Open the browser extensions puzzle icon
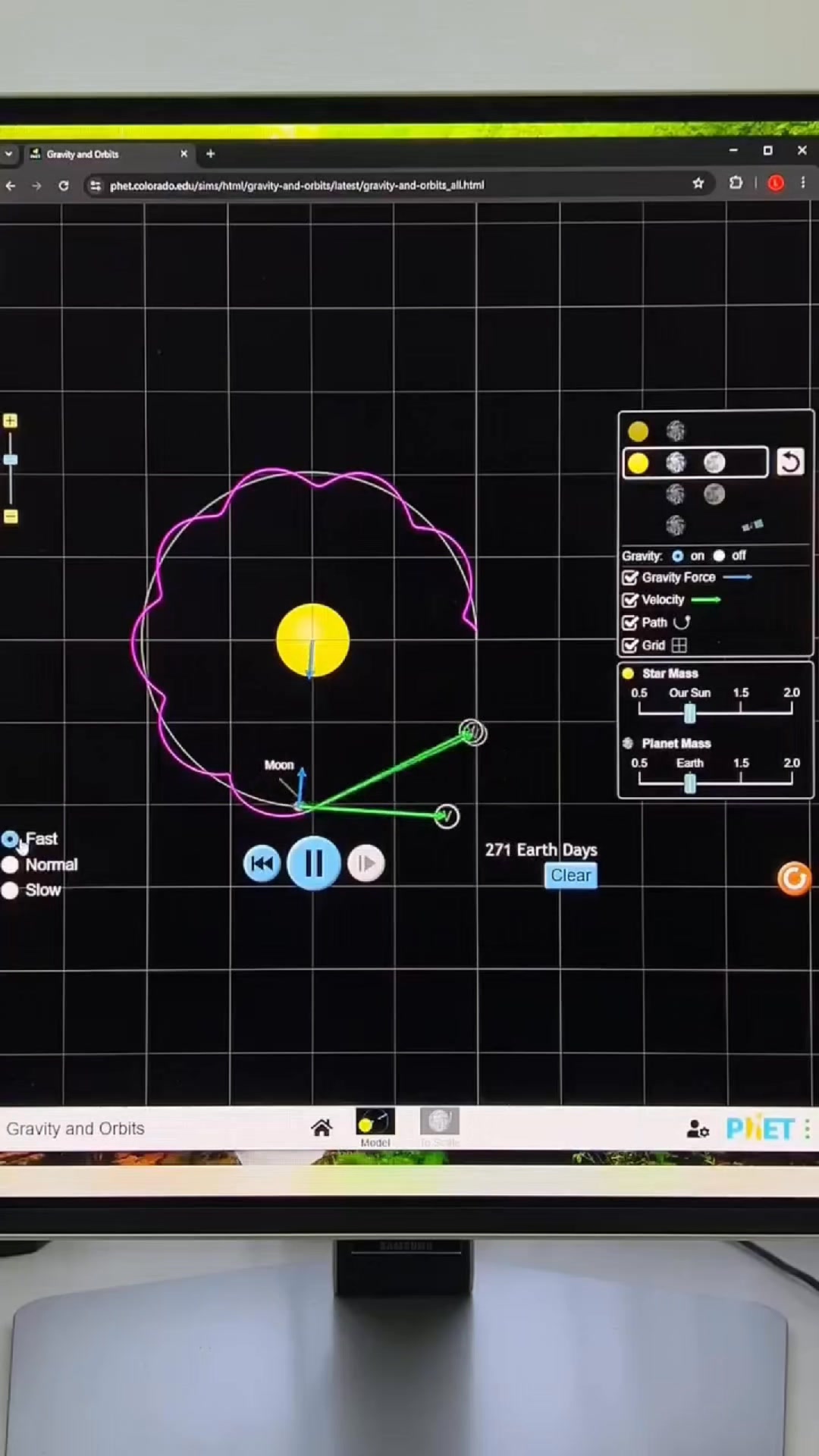The width and height of the screenshot is (819, 1456). (736, 184)
